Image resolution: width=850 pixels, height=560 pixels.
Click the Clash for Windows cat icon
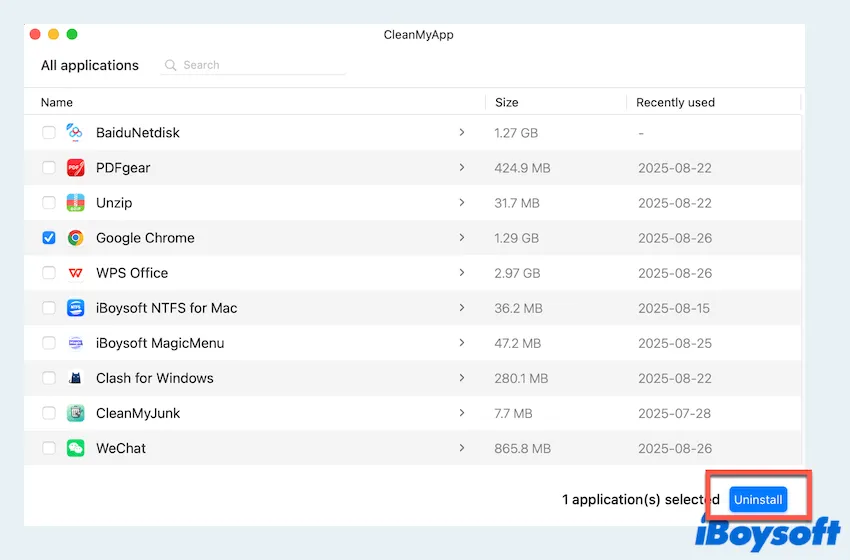pos(75,378)
